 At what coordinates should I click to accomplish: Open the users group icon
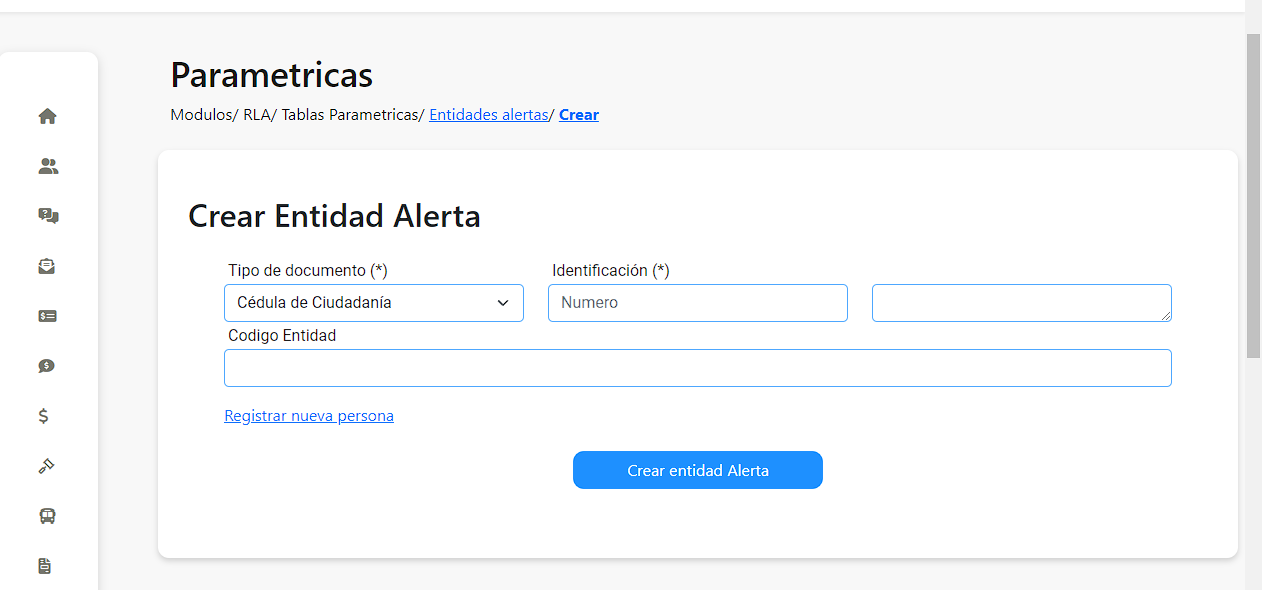(x=48, y=166)
